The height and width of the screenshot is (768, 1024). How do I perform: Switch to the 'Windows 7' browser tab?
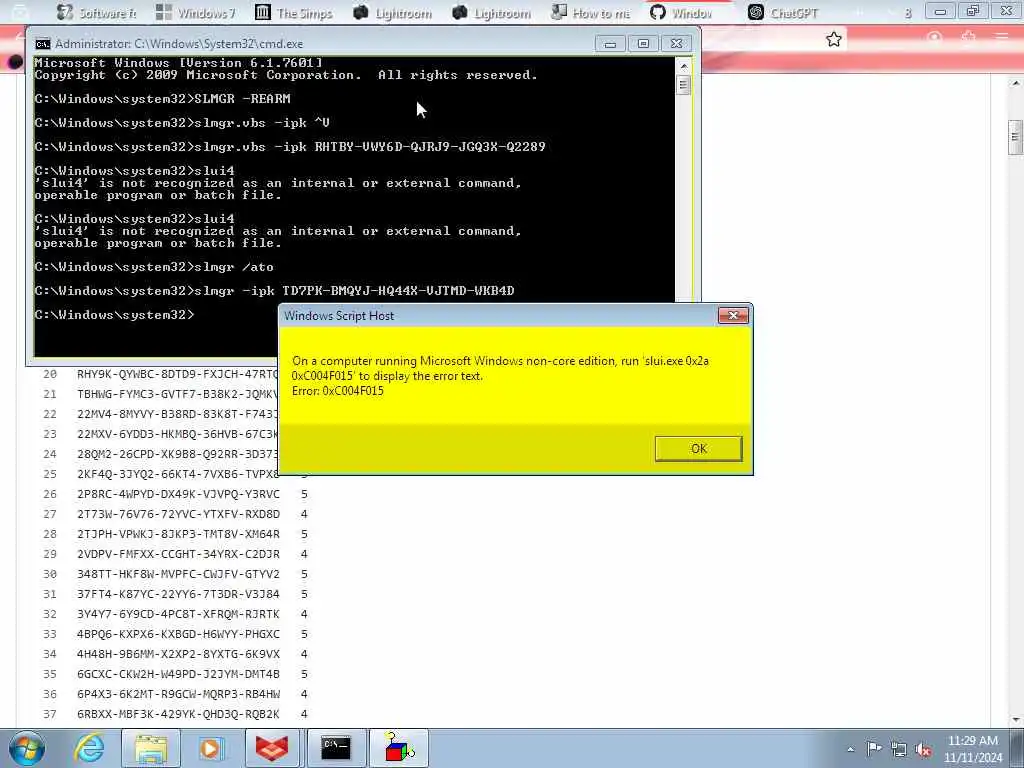click(x=196, y=12)
